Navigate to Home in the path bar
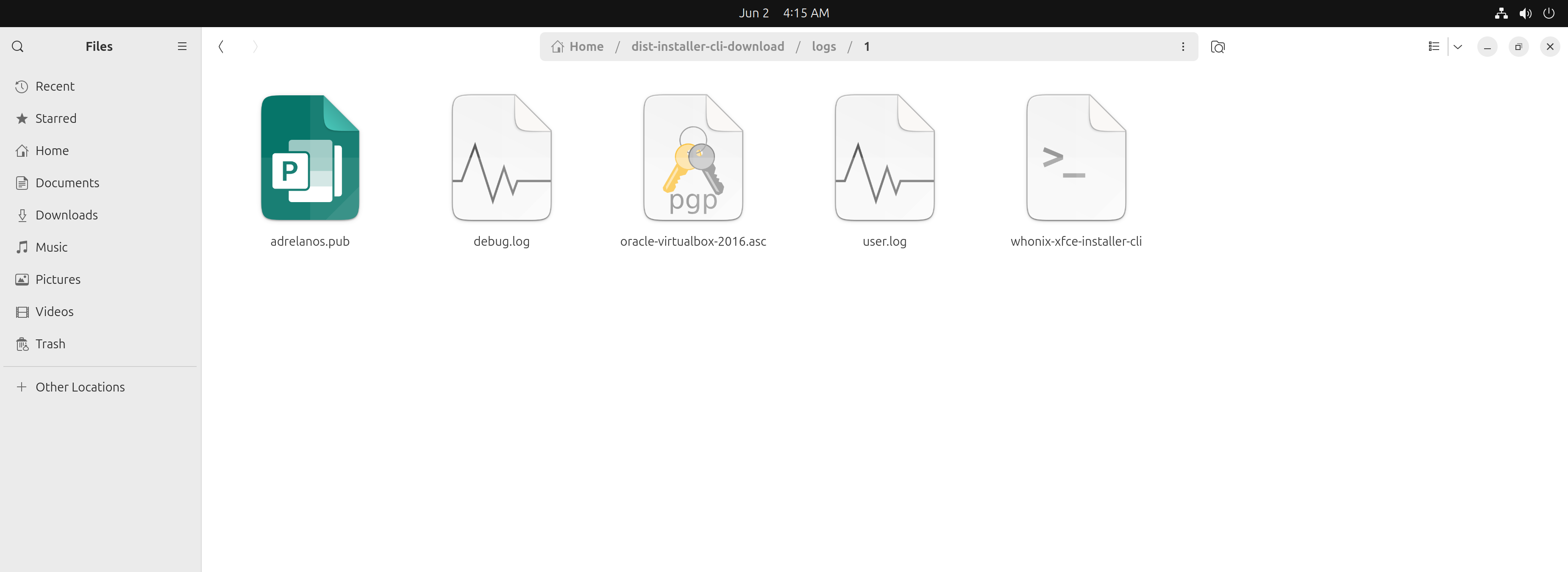Image resolution: width=1568 pixels, height=572 pixels. pyautogui.click(x=578, y=46)
